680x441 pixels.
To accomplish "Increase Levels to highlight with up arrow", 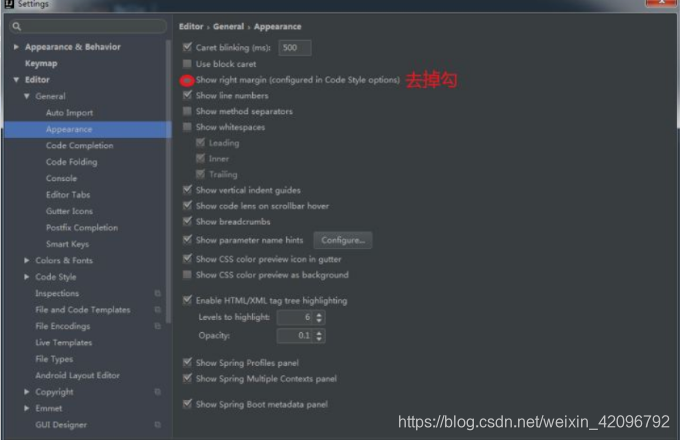I will click(x=319, y=314).
